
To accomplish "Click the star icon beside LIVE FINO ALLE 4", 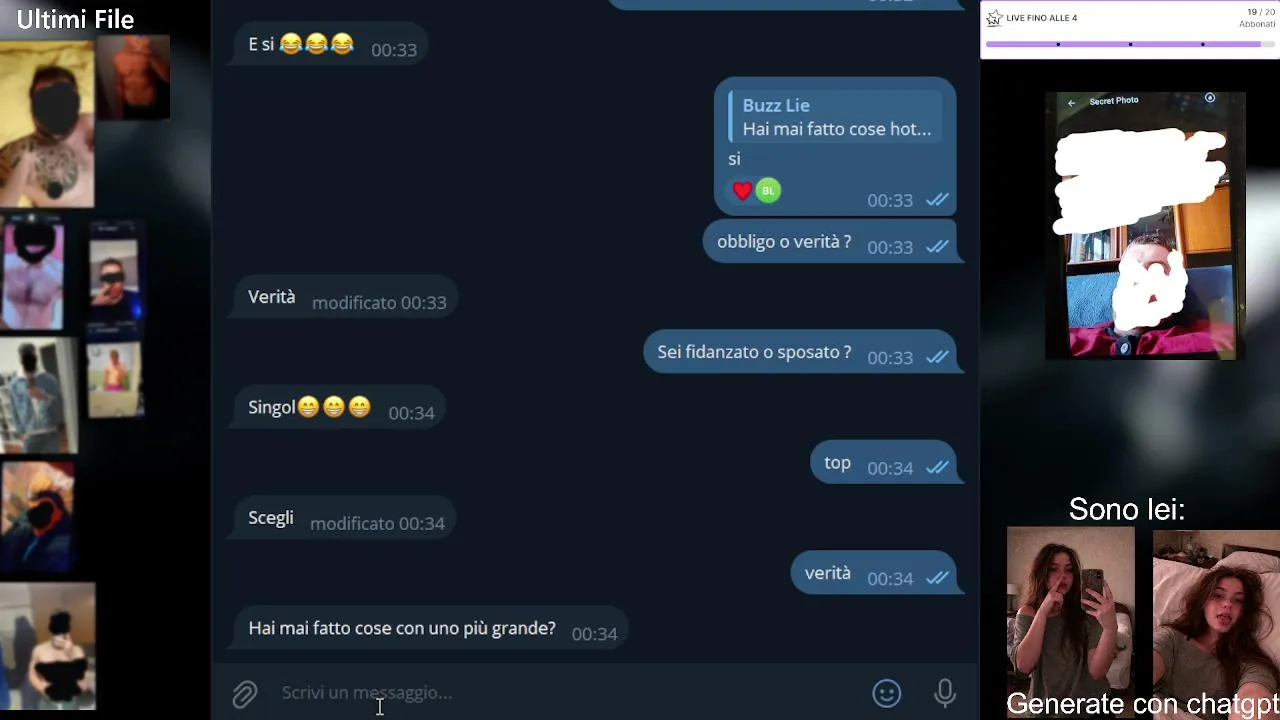I will tap(994, 18).
